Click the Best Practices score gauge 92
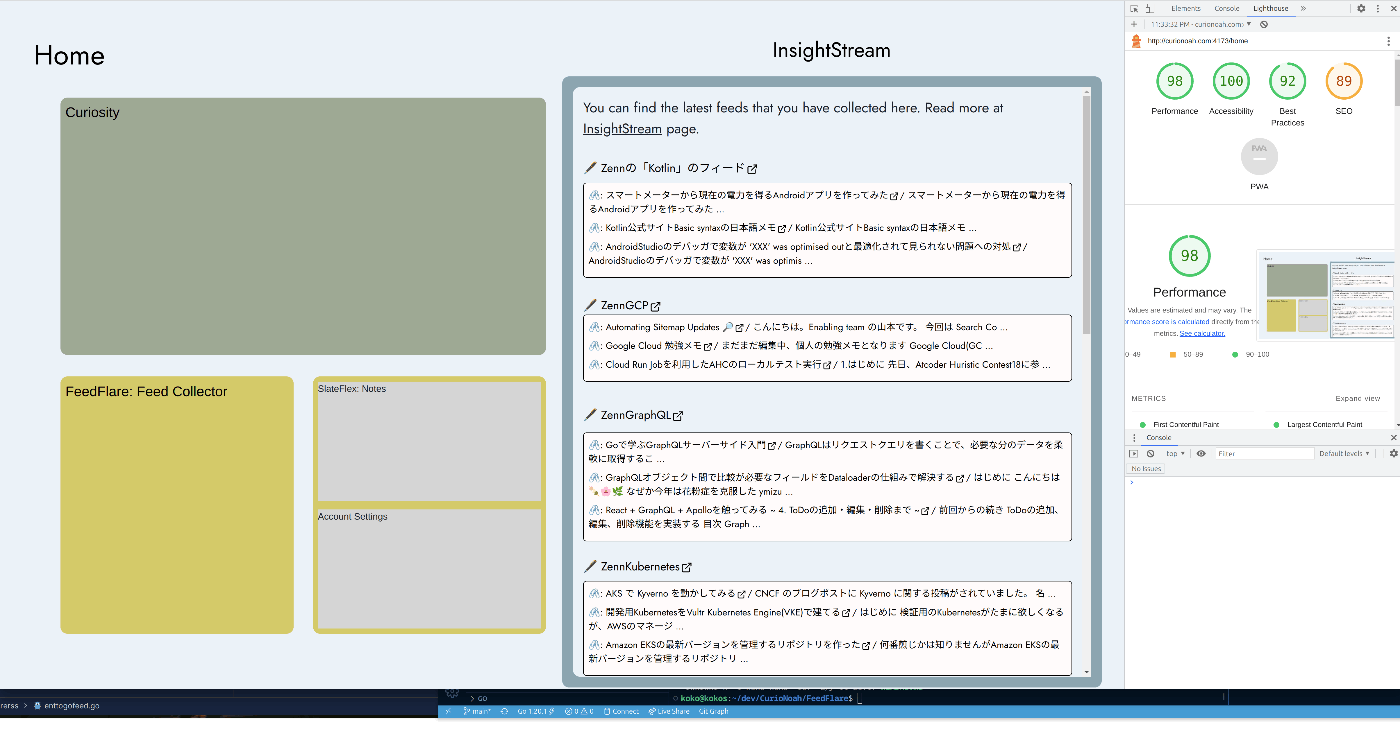1400x729 pixels. tap(1287, 81)
